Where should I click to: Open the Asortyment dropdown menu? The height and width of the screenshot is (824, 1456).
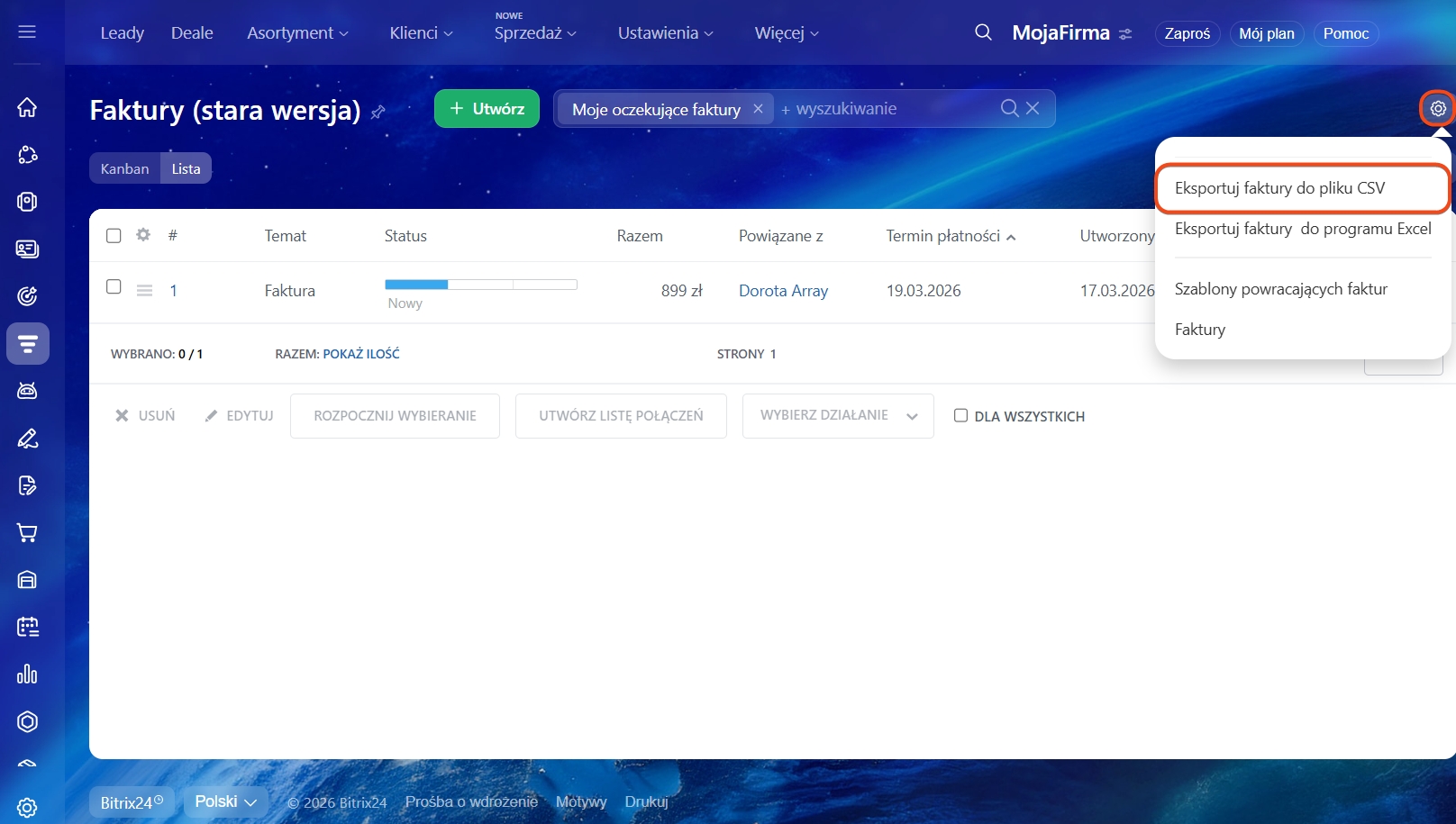[297, 33]
